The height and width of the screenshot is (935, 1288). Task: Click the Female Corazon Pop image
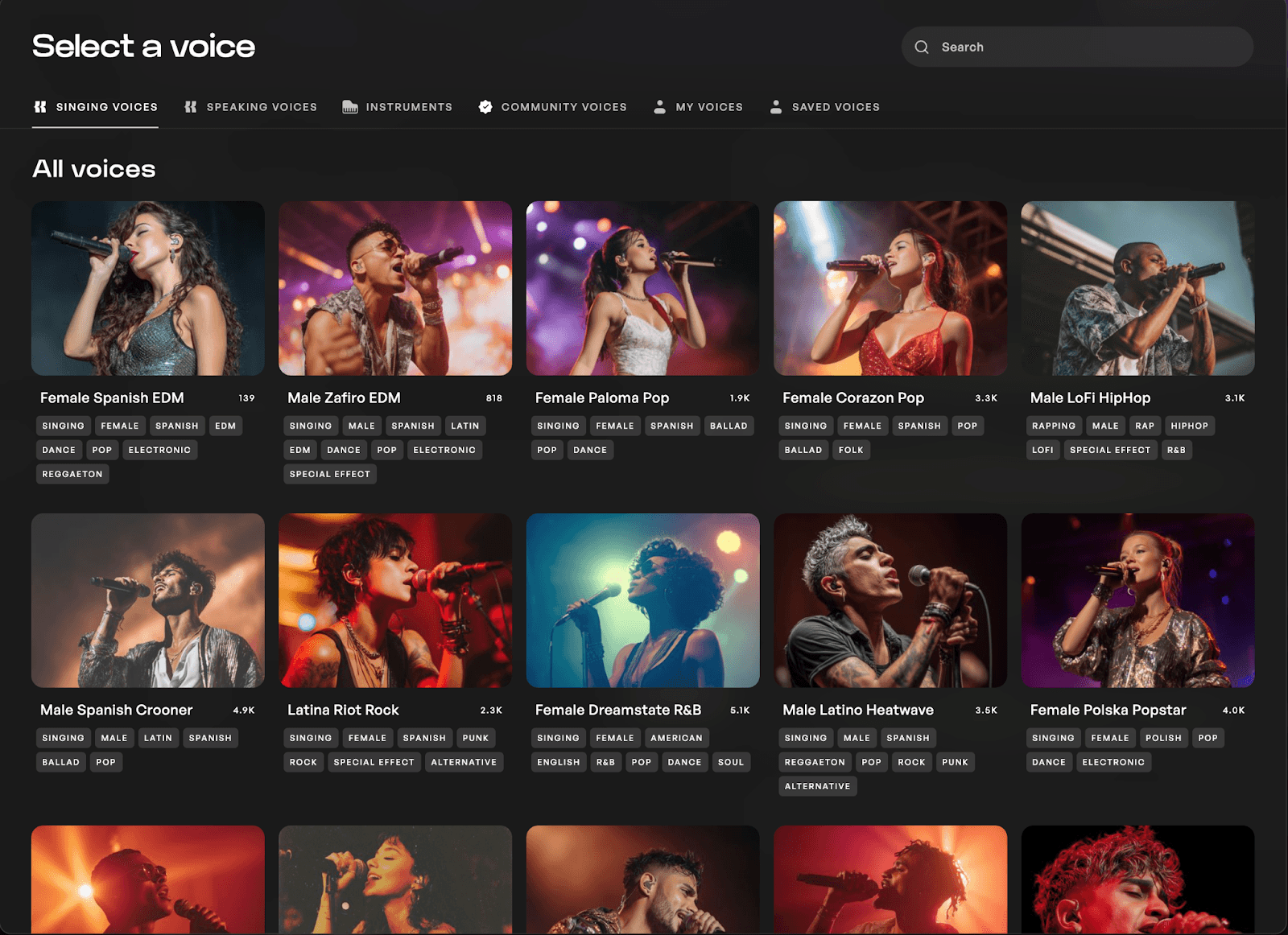click(890, 289)
